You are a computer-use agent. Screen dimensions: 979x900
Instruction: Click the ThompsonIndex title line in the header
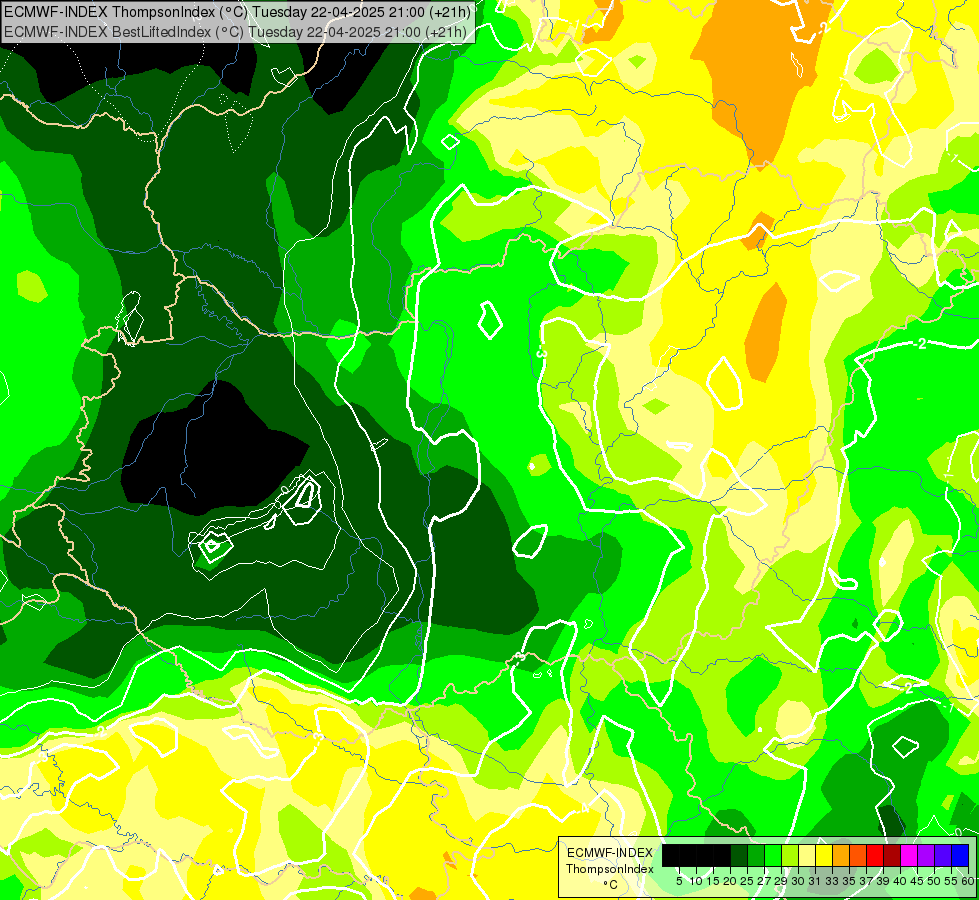point(237,11)
